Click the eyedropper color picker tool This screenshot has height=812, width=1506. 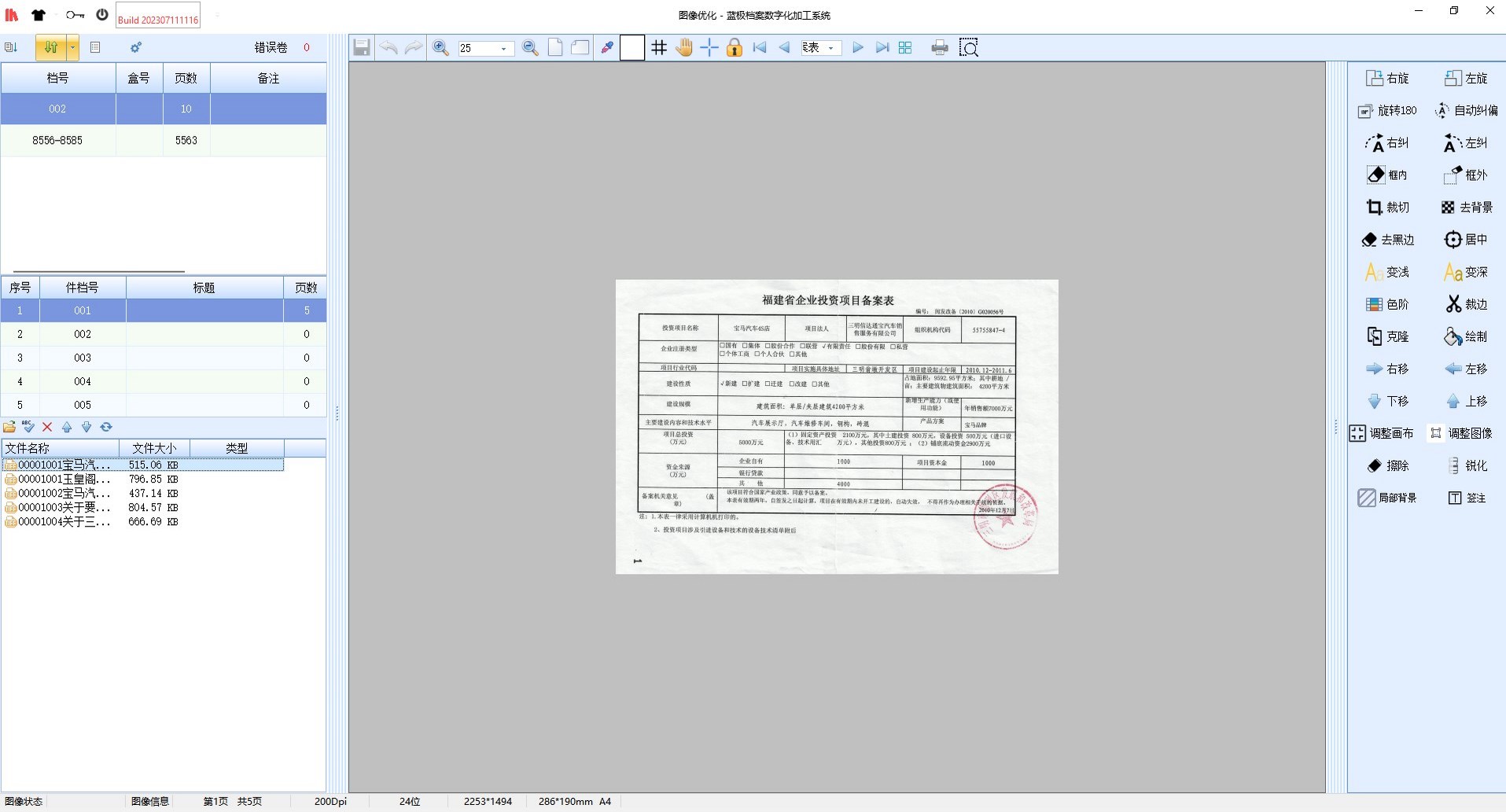(607, 48)
